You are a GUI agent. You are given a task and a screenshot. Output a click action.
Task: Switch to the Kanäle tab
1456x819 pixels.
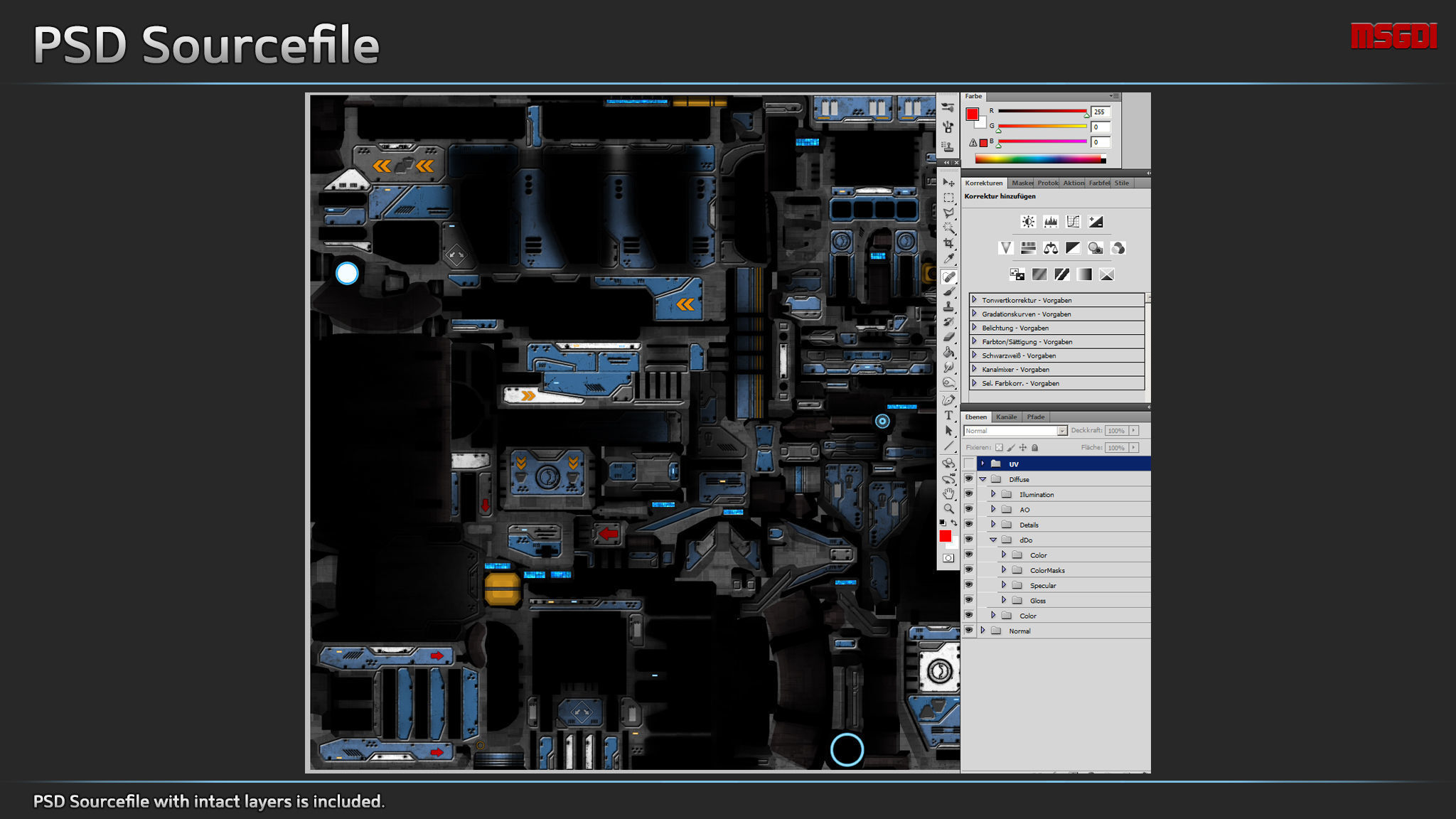click(1006, 417)
